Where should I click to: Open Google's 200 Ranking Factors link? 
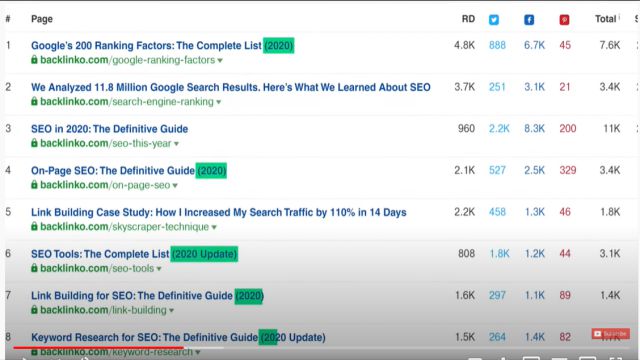pos(146,45)
